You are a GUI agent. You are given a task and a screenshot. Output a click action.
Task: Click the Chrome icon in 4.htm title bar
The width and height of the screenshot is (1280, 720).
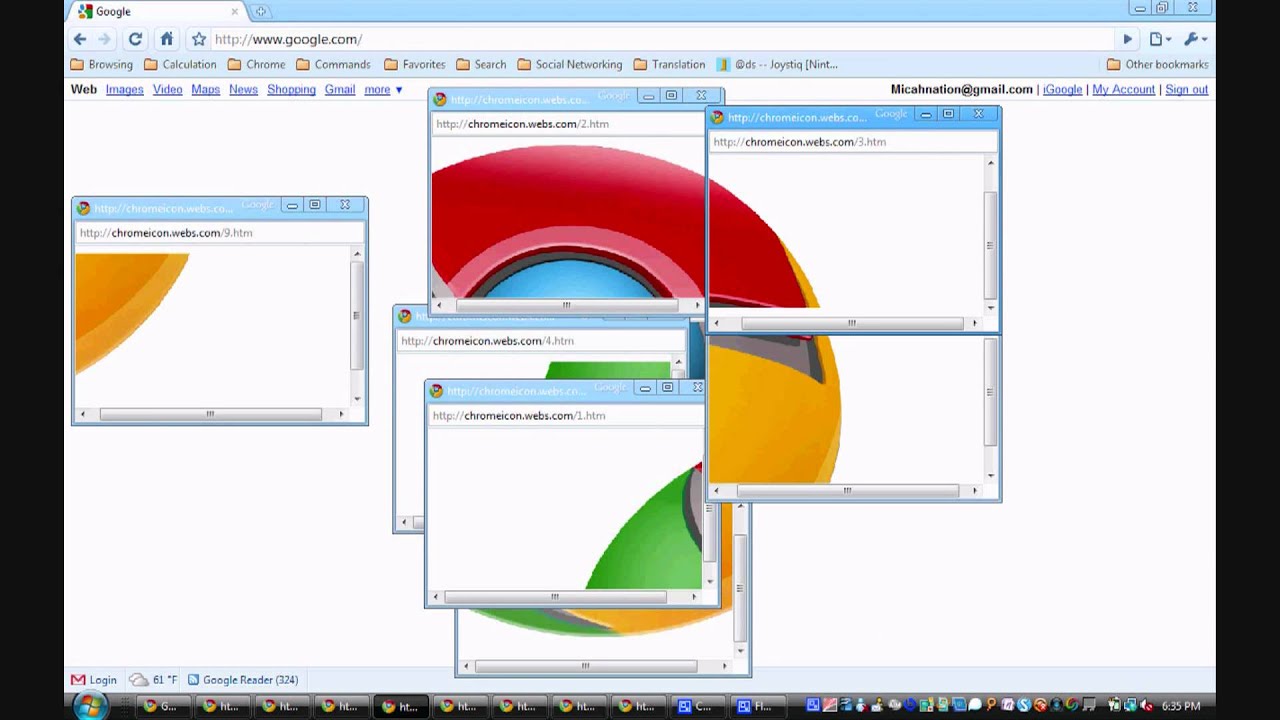[404, 316]
